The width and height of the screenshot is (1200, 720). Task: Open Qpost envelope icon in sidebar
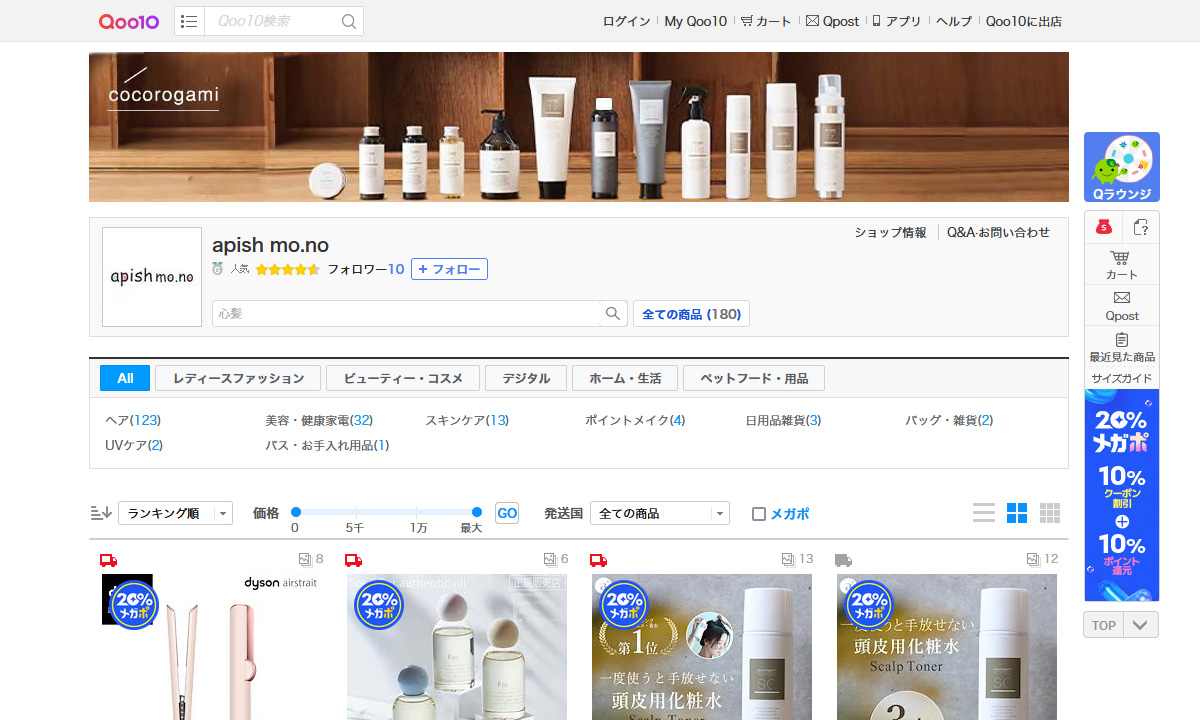coord(1121,298)
